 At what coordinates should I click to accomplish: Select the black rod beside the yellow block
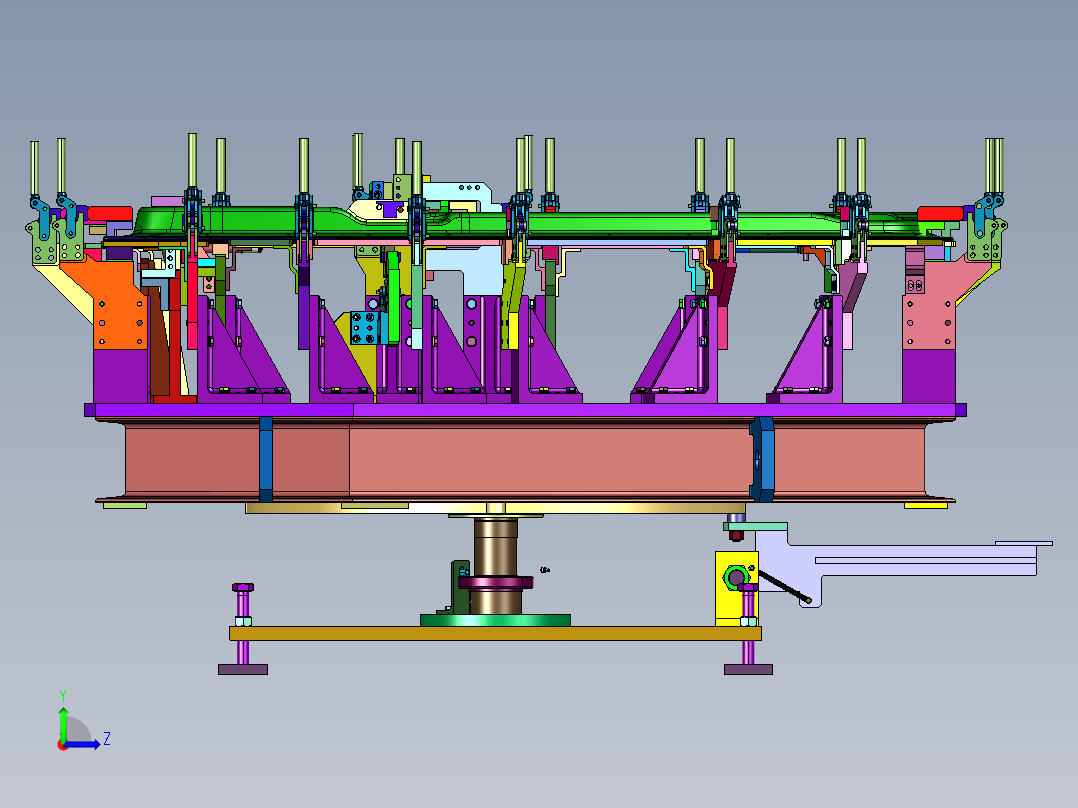784,587
